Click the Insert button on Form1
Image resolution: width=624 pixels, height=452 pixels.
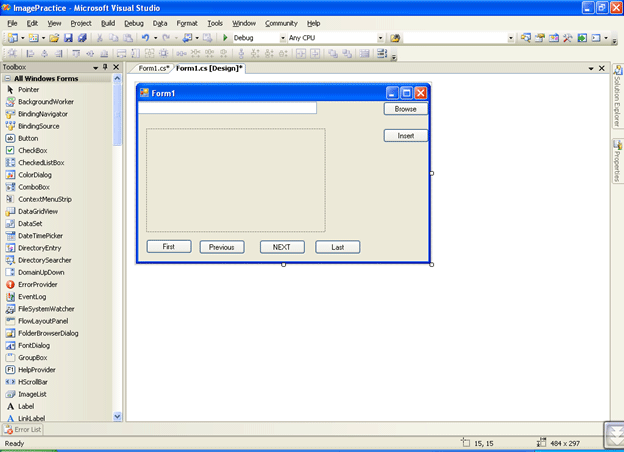coord(406,136)
